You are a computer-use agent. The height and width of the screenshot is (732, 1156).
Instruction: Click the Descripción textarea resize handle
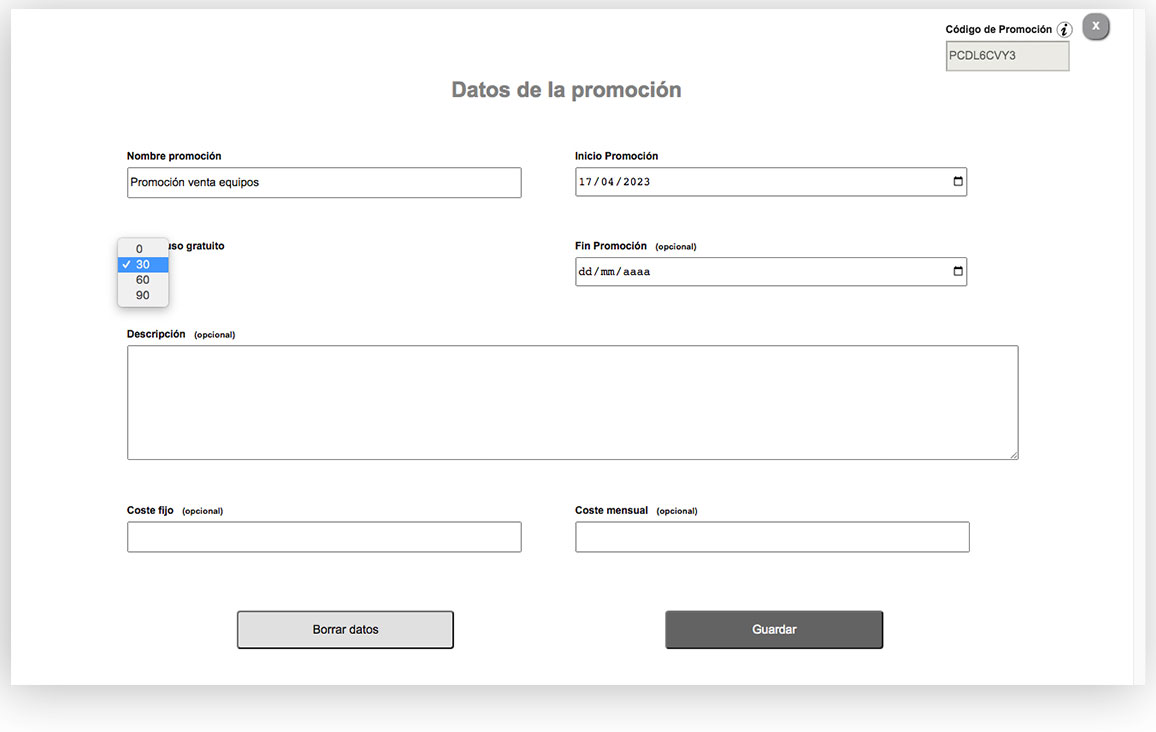click(x=1013, y=455)
